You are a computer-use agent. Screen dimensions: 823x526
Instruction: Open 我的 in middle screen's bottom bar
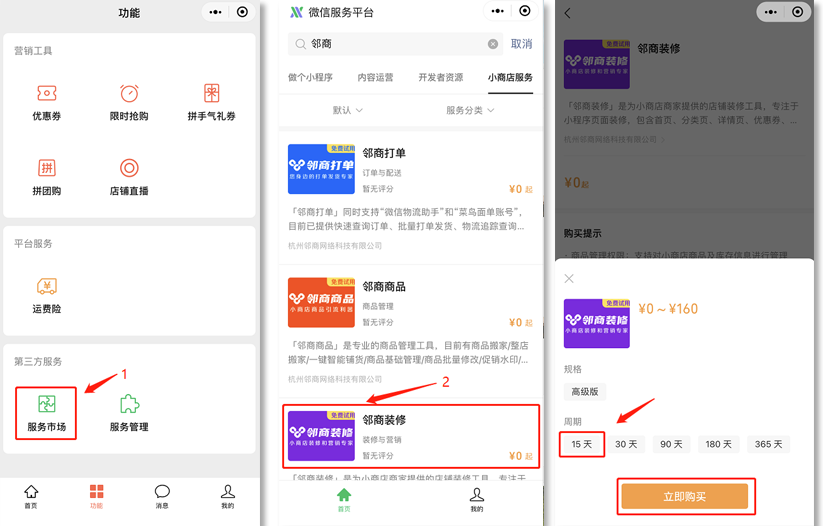coord(477,500)
